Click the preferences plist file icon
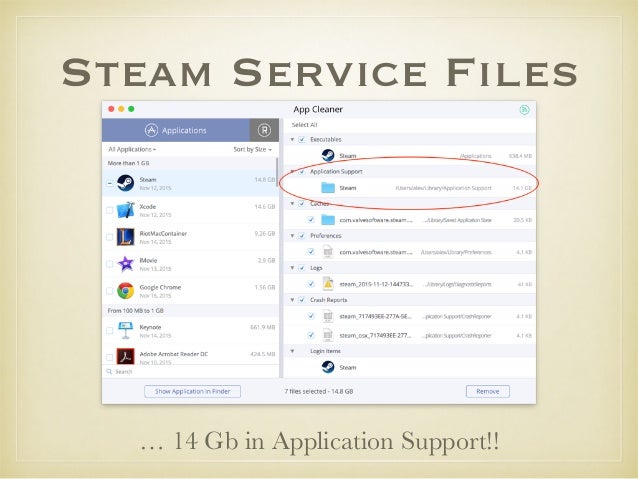638x479 pixels. (x=328, y=252)
